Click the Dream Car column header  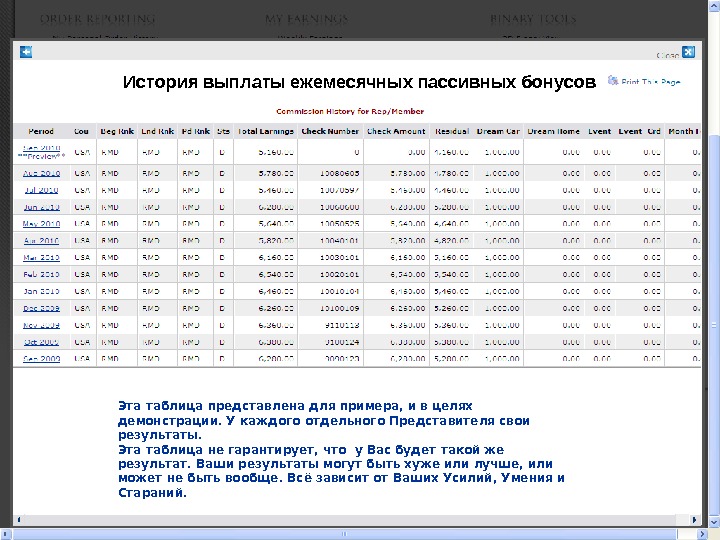(x=498, y=131)
